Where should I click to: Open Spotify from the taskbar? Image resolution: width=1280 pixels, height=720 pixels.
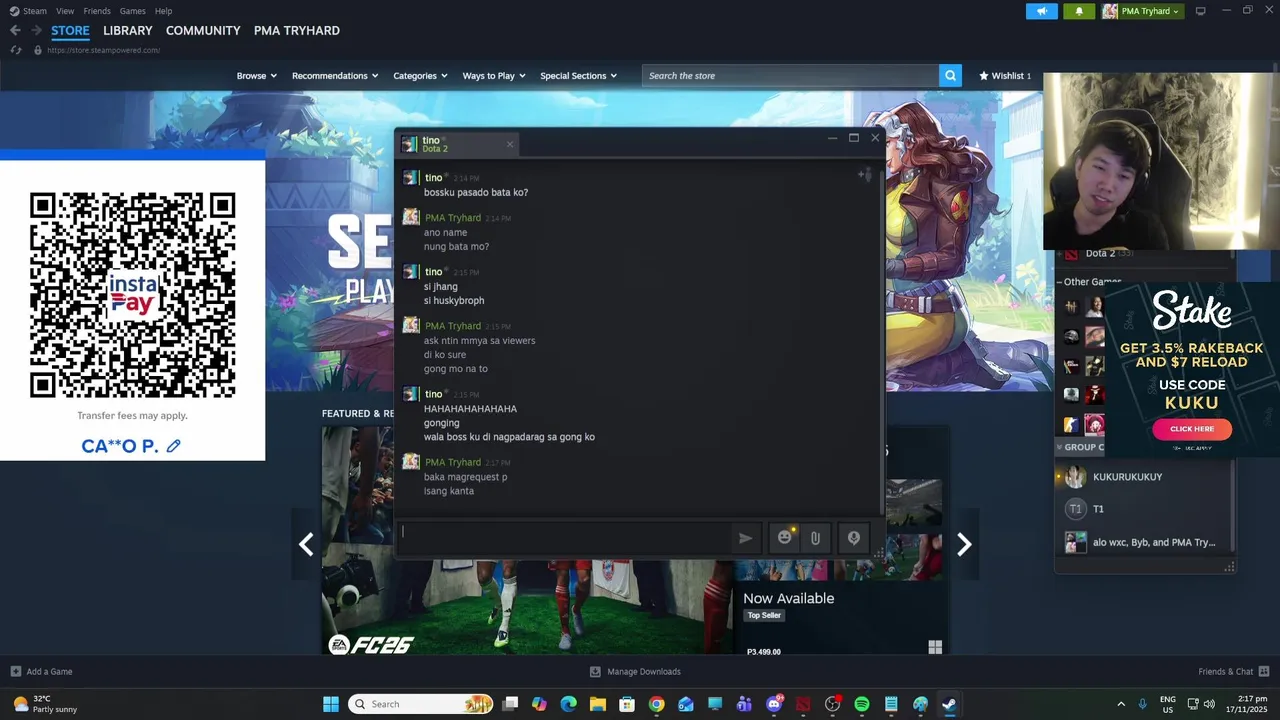pyautogui.click(x=862, y=704)
